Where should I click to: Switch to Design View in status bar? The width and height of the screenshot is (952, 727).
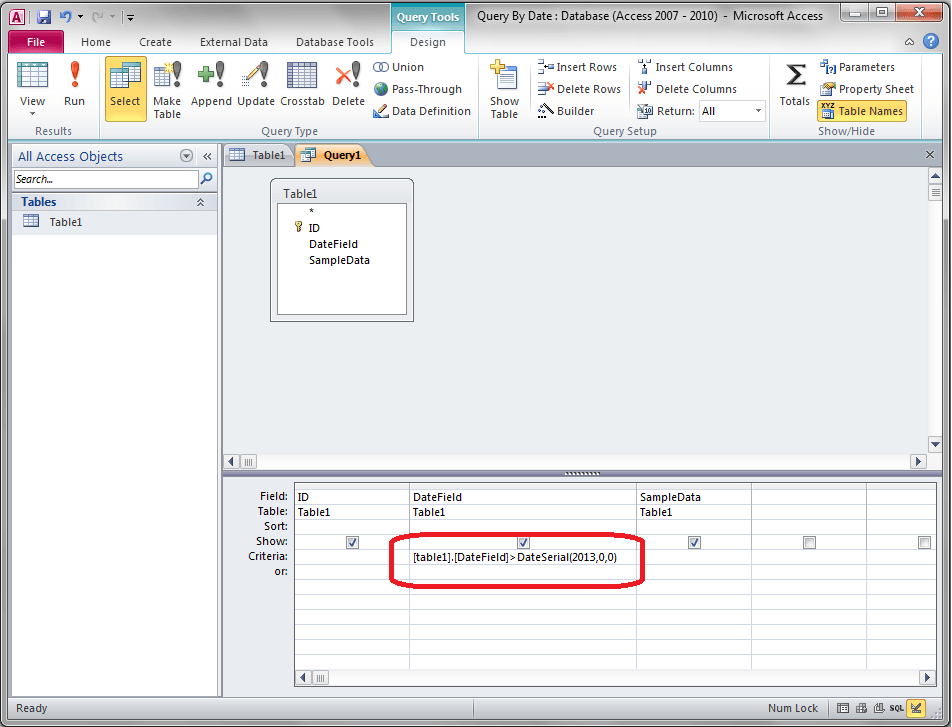(916, 708)
